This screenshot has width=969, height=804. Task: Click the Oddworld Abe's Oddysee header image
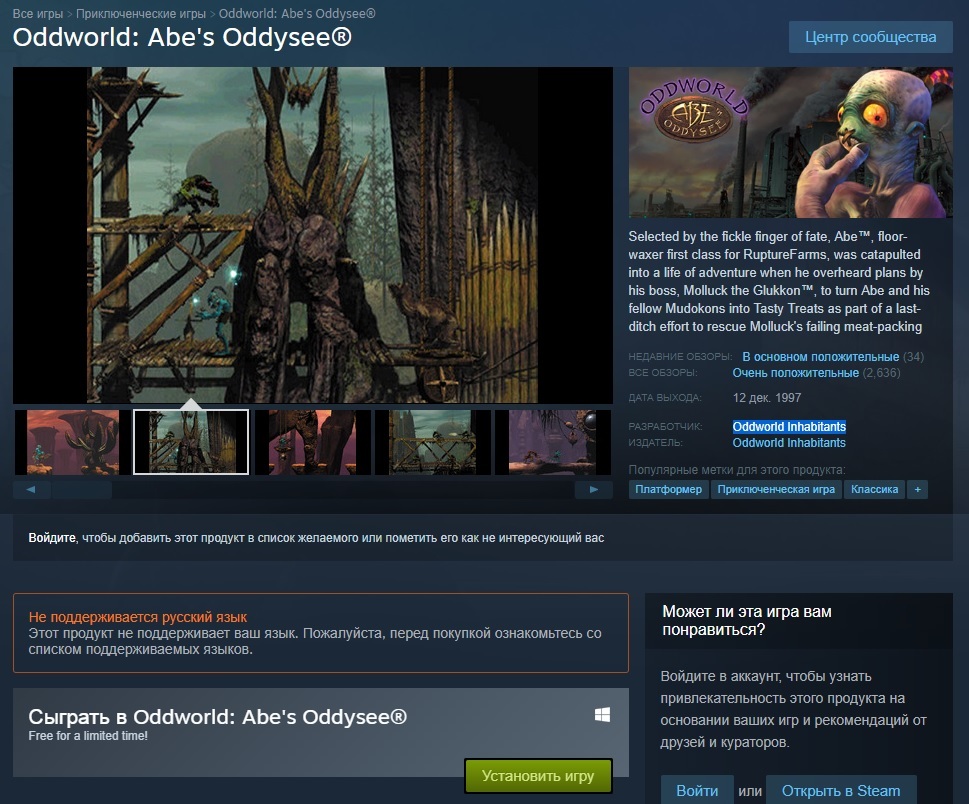coord(790,142)
